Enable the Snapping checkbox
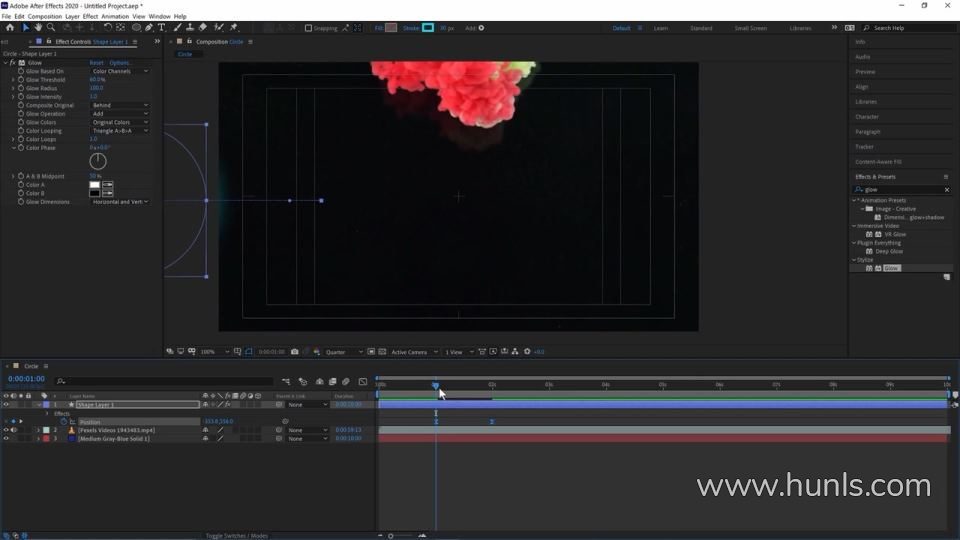Image resolution: width=960 pixels, height=540 pixels. (x=308, y=28)
